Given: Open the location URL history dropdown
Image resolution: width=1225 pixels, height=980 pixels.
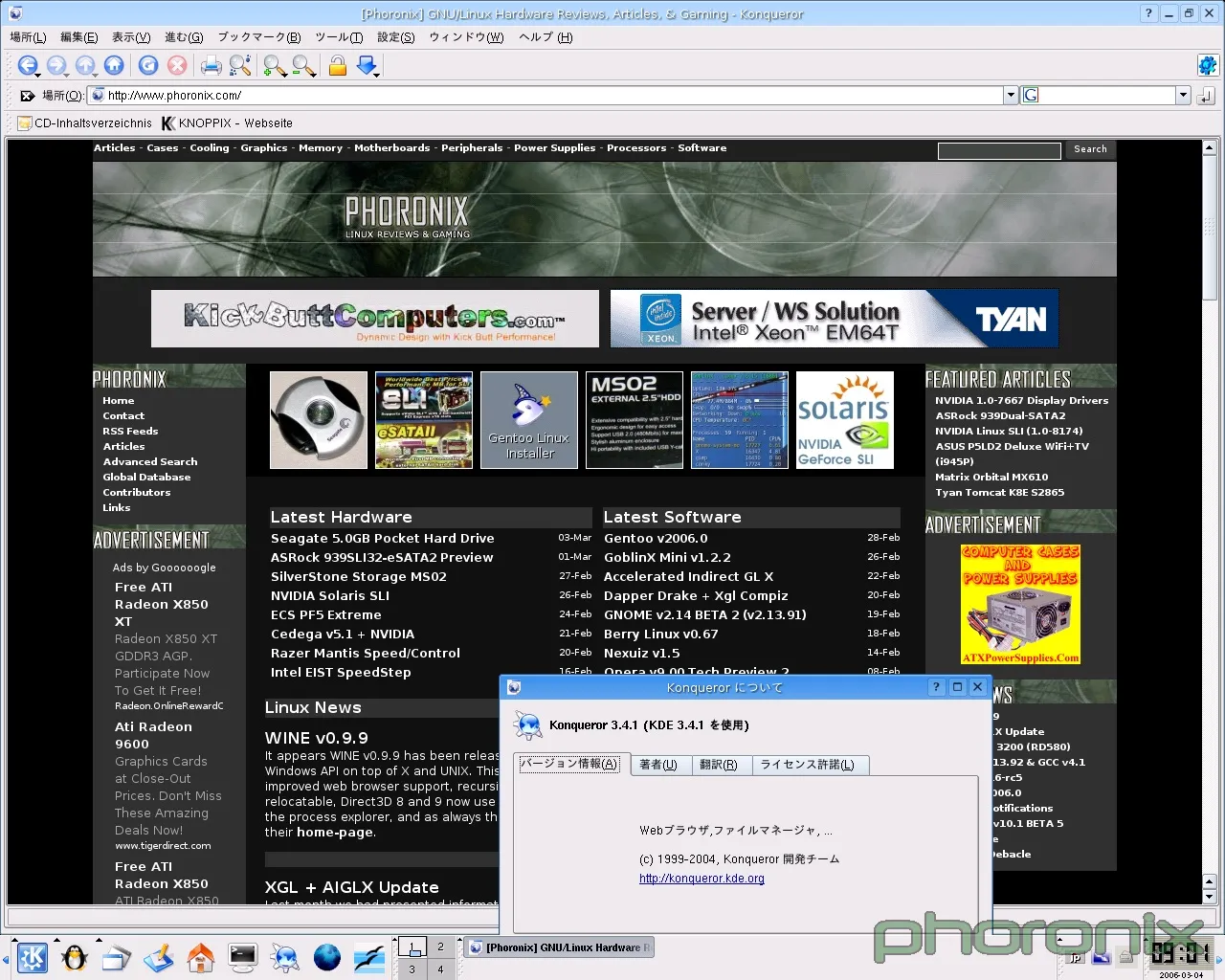Looking at the screenshot, I should click(x=1011, y=95).
